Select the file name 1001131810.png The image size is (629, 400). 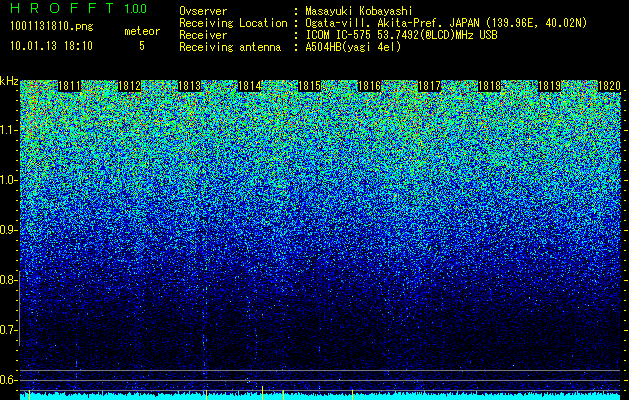click(x=52, y=27)
